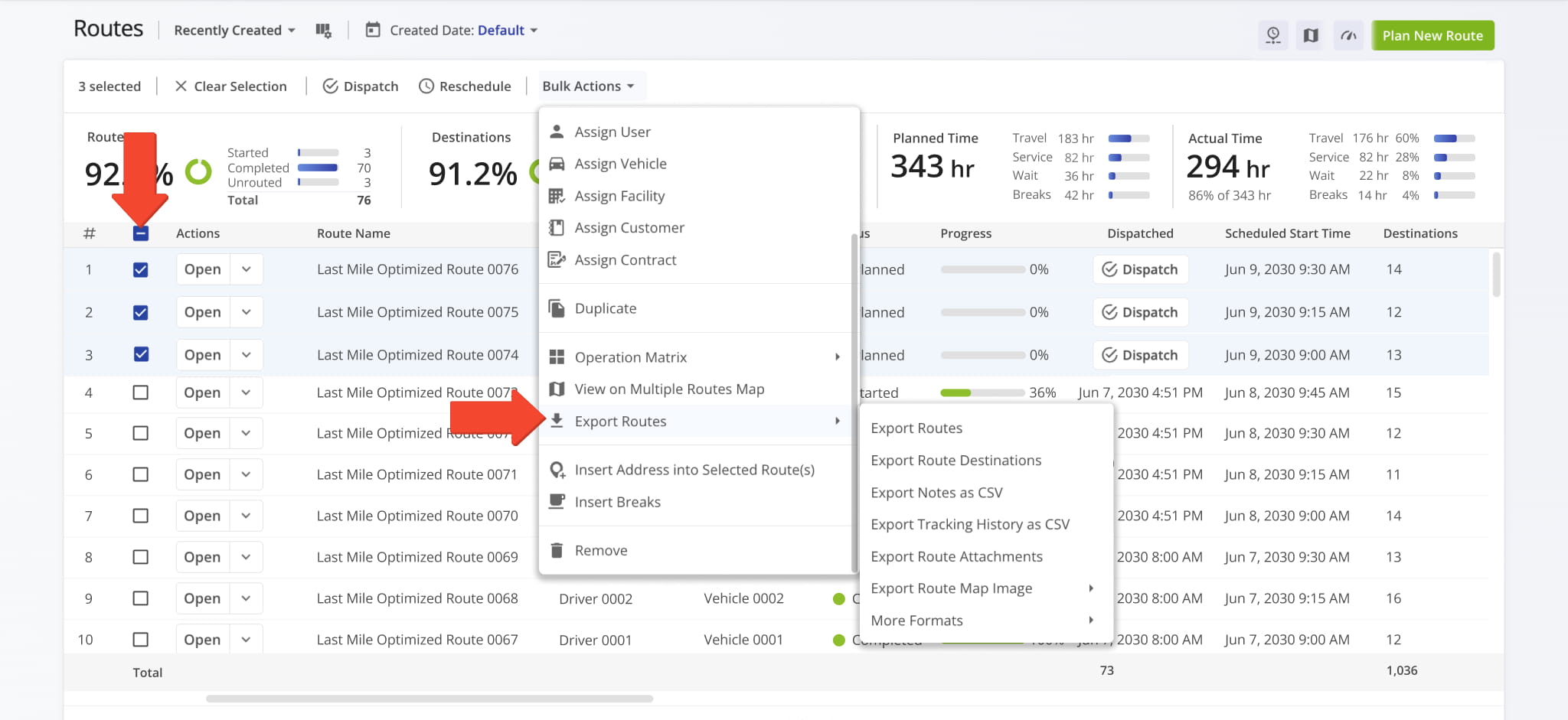
Task: Check the checkbox for route row 4
Action: 141,393
